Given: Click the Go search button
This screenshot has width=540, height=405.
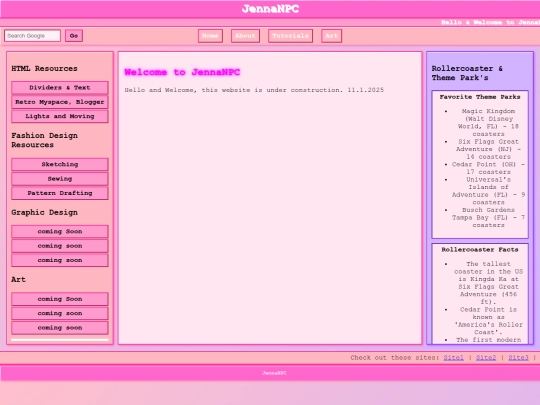Looking at the screenshot, I should tap(74, 35).
